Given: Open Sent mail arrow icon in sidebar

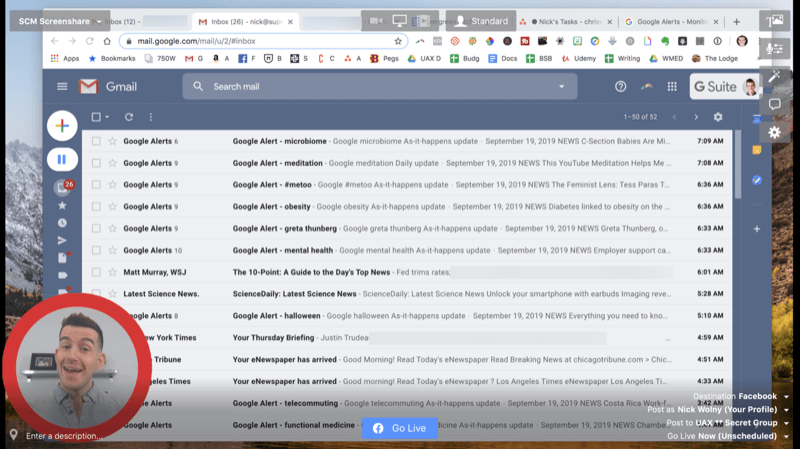Looking at the screenshot, I should tap(62, 240).
